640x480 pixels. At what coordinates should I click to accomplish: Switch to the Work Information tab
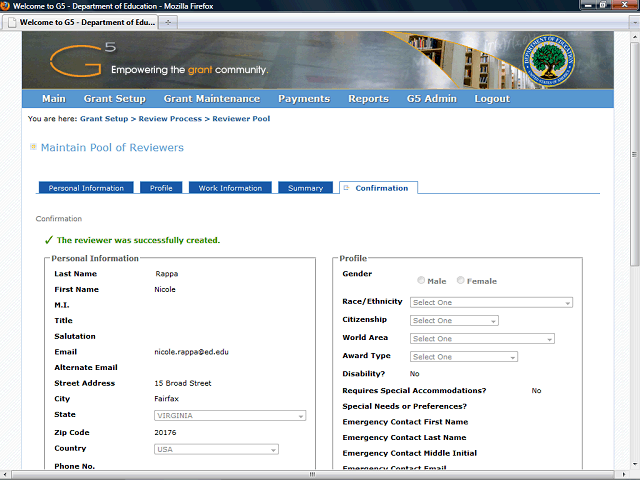click(230, 188)
